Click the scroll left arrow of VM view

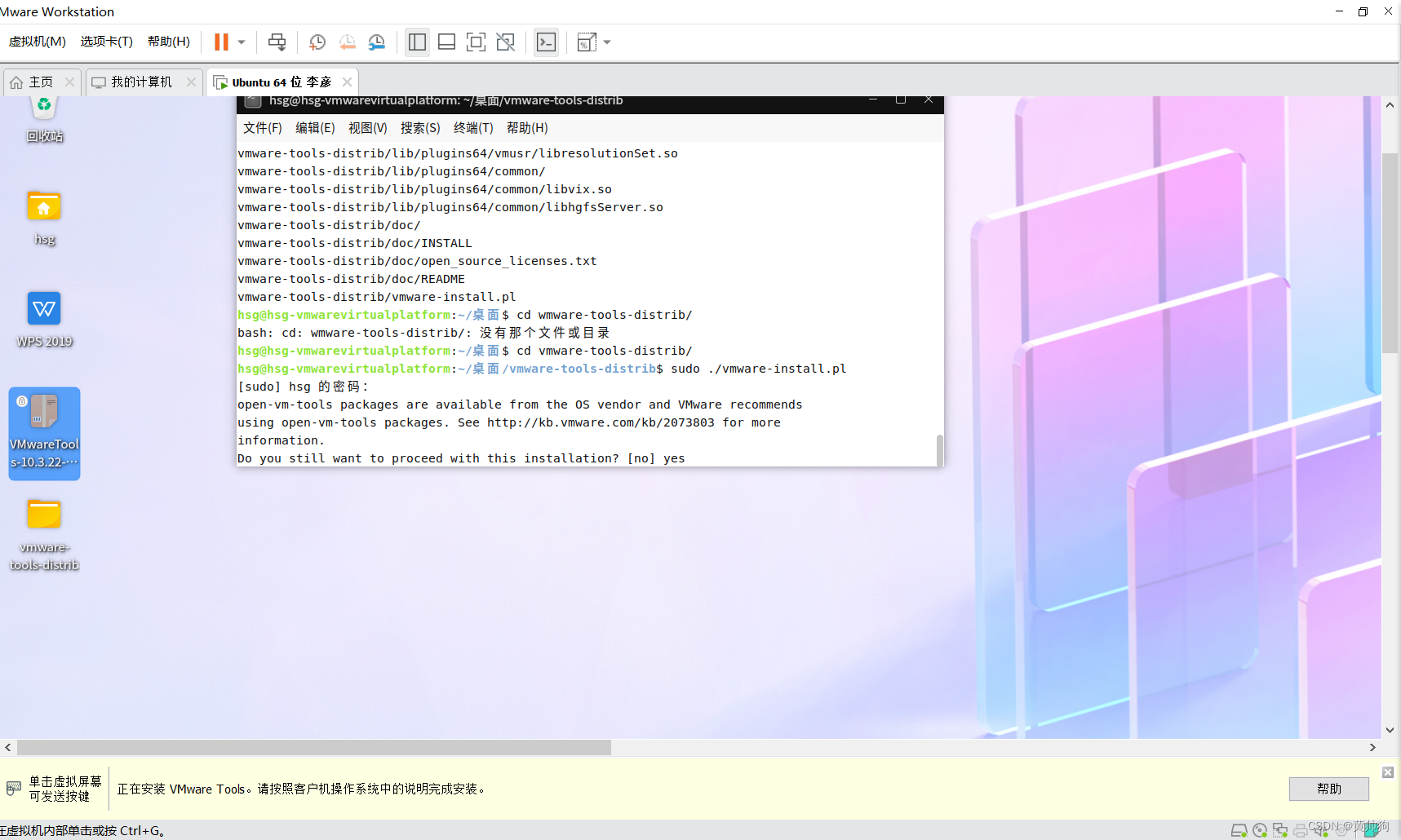7,747
